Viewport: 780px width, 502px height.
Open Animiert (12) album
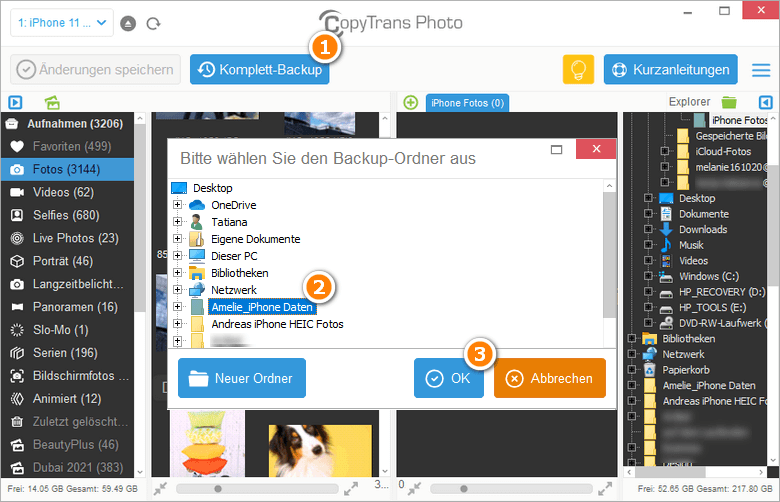(67, 399)
